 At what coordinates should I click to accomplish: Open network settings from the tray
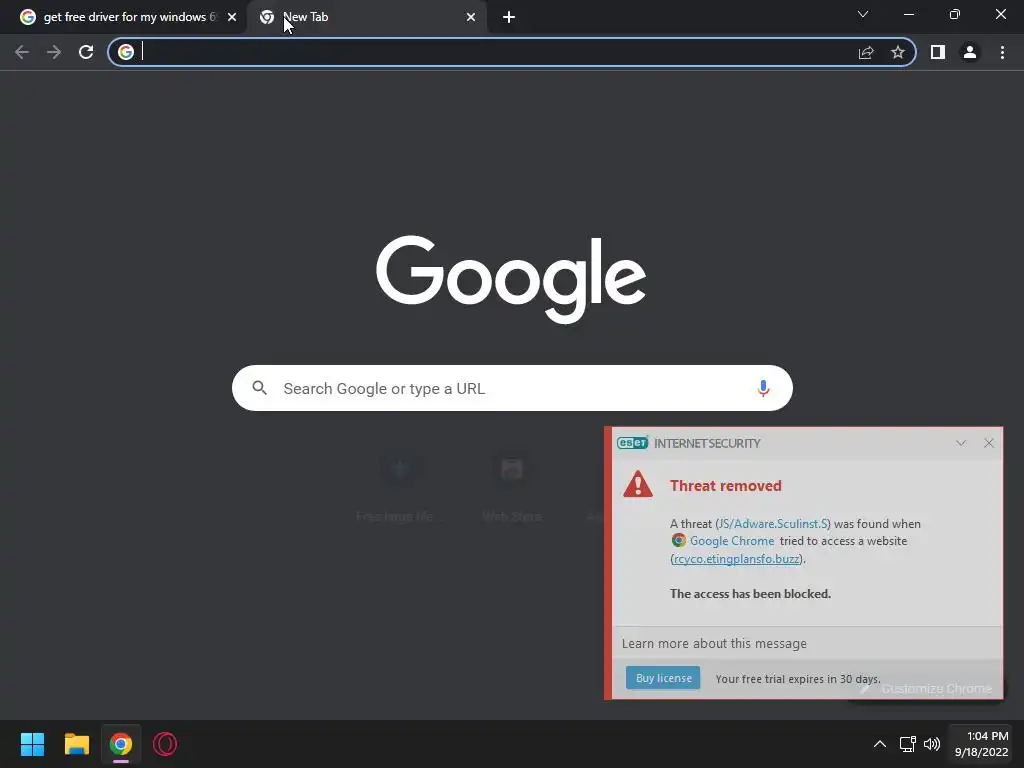907,744
